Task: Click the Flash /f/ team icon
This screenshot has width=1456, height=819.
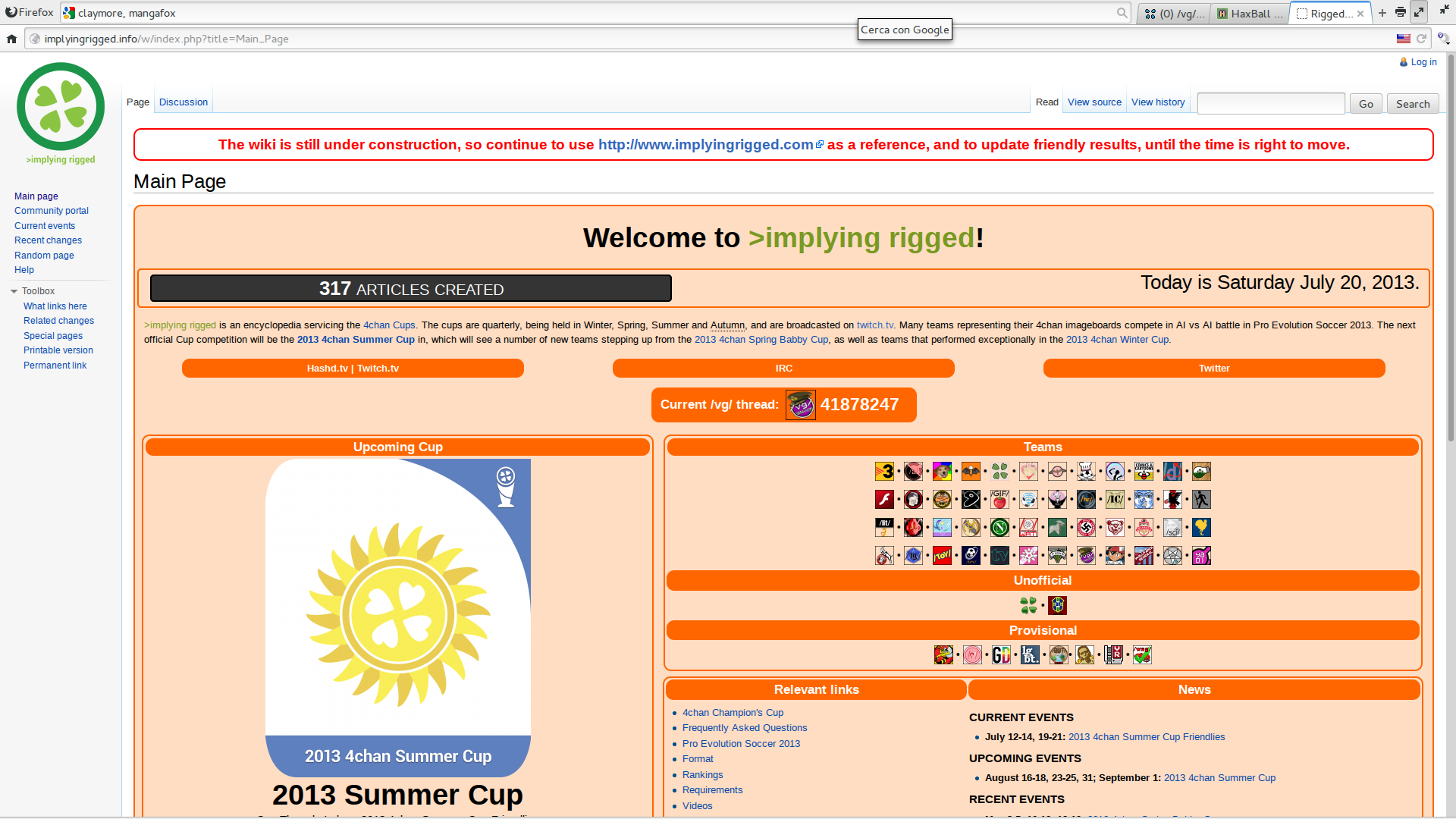Action: tap(884, 499)
